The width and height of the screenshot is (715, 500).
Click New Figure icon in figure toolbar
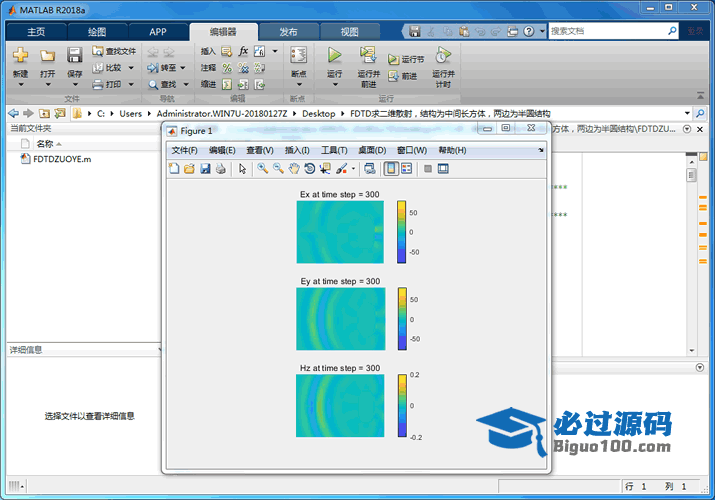174,169
